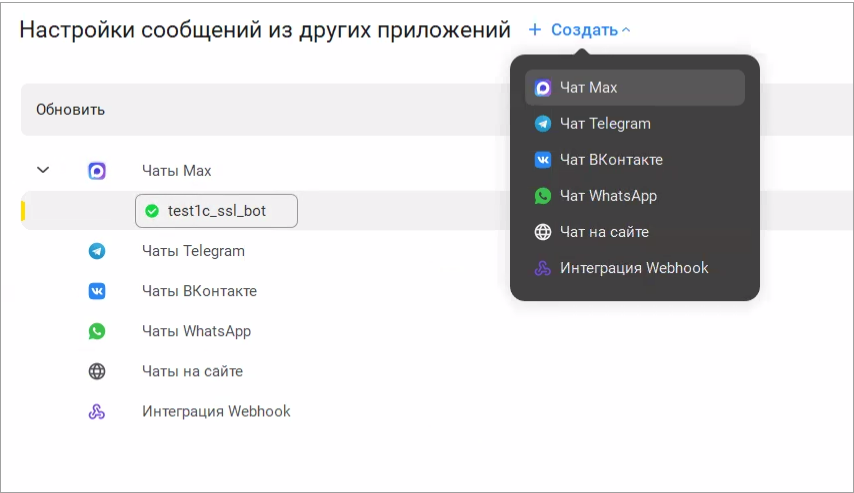The width and height of the screenshot is (854, 493).
Task: Open the test1c_ssl_bot entry
Action: (x=216, y=211)
